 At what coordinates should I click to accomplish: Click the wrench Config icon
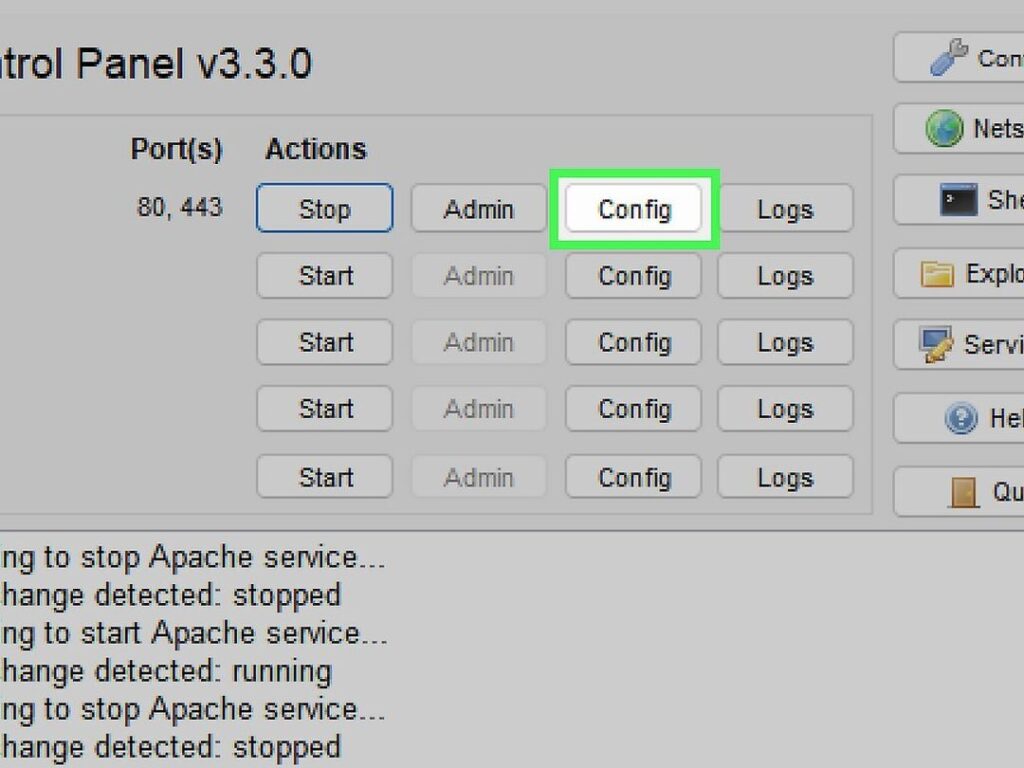[x=949, y=57]
